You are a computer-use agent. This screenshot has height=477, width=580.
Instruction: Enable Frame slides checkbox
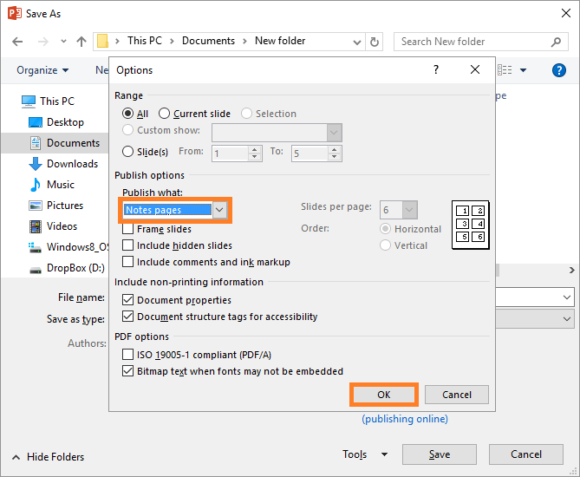click(128, 229)
